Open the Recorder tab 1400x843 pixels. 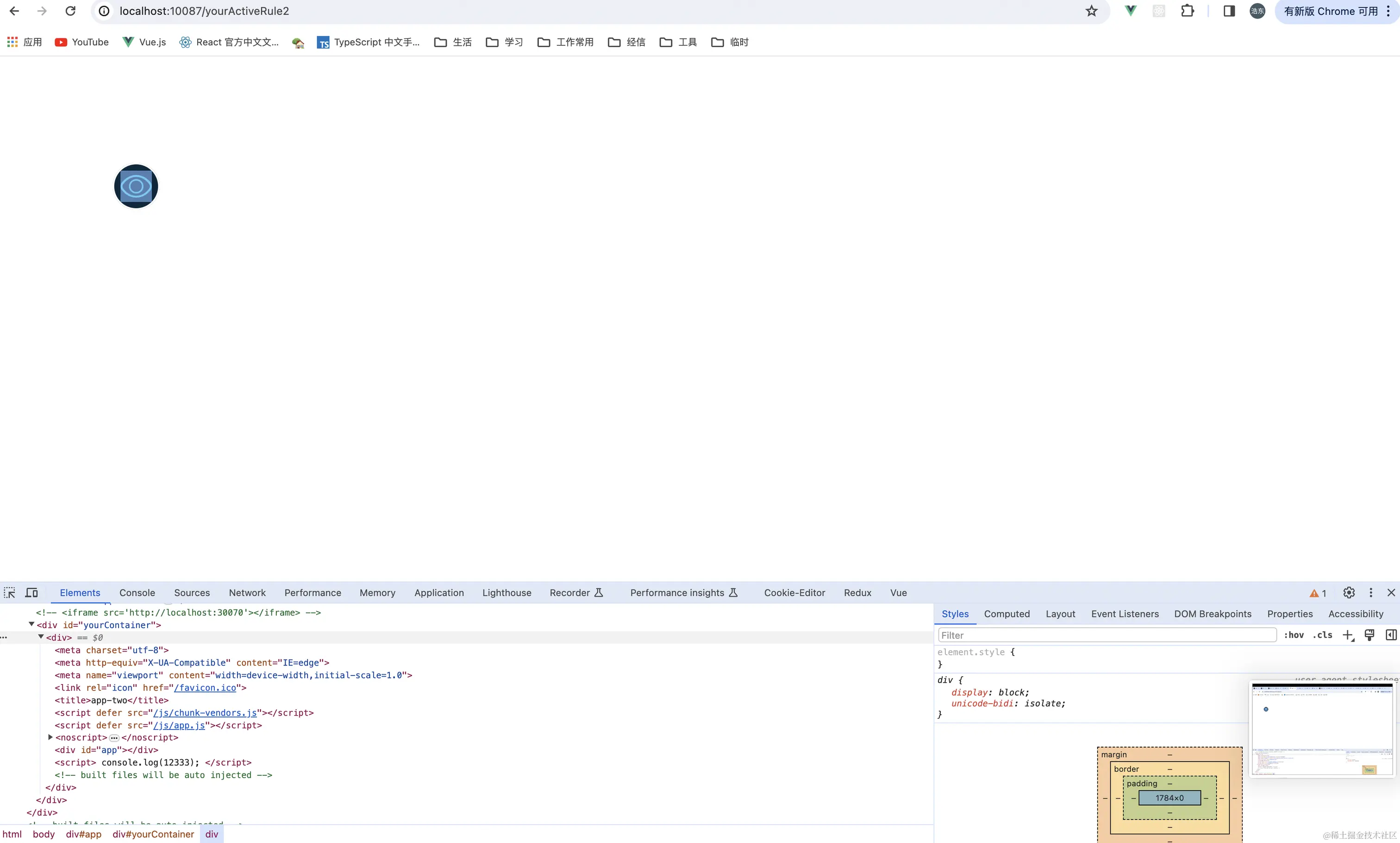tap(575, 593)
